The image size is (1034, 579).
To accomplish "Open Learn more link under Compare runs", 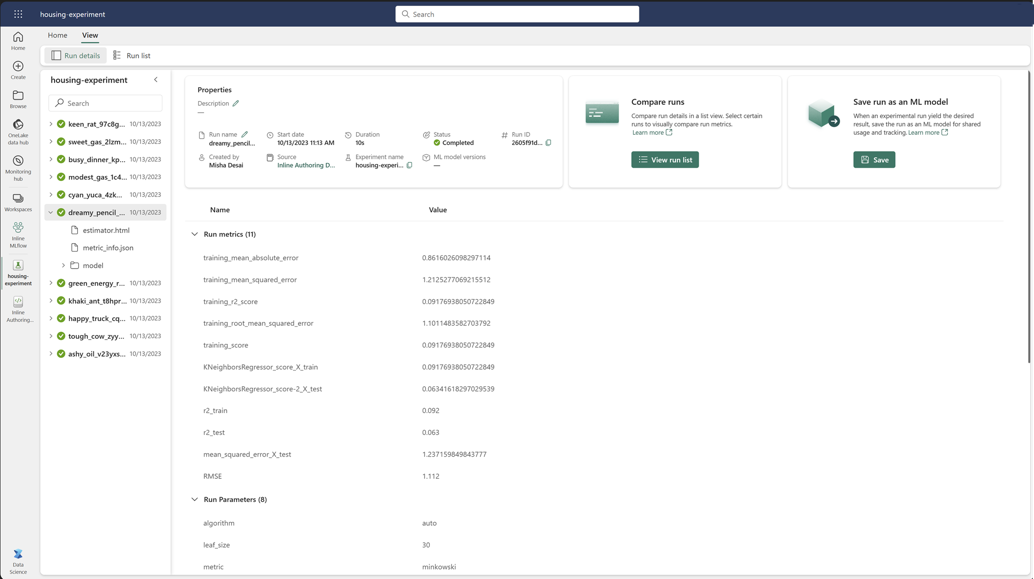I will pyautogui.click(x=652, y=133).
